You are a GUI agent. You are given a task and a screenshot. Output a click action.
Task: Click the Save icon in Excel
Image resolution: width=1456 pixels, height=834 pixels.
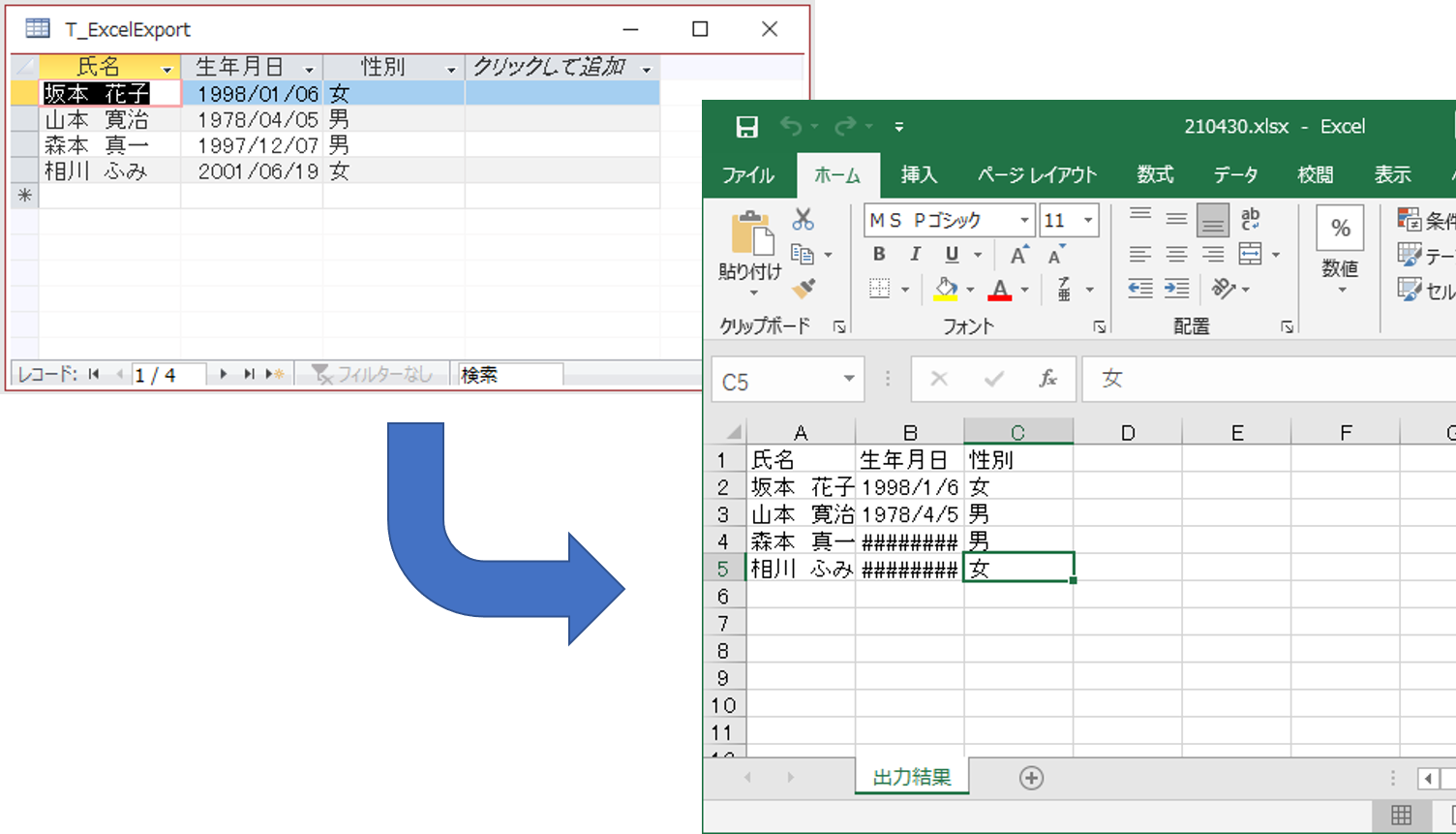coord(746,127)
